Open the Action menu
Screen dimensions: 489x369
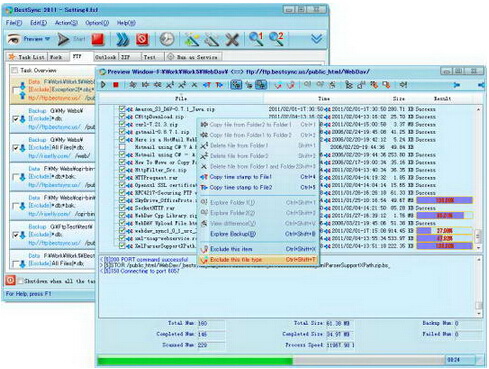coord(66,23)
